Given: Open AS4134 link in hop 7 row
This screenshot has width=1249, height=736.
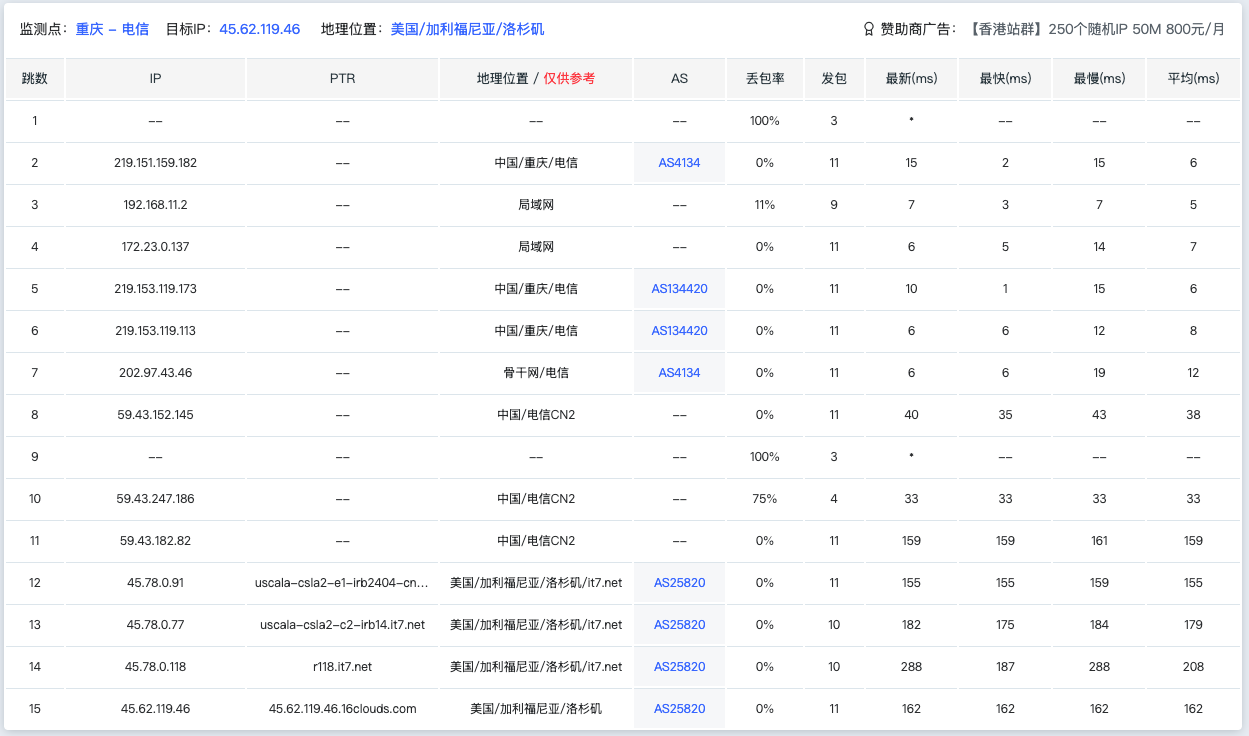Looking at the screenshot, I should (679, 372).
